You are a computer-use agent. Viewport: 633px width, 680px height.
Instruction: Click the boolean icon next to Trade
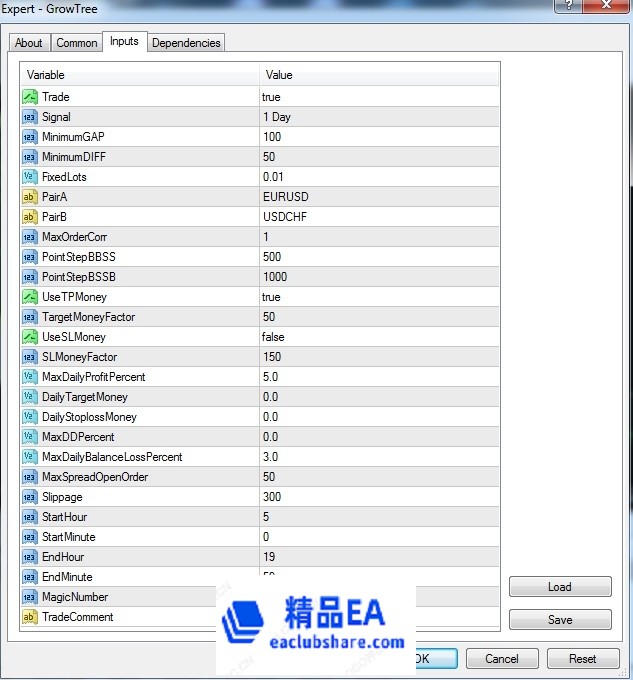(30, 97)
